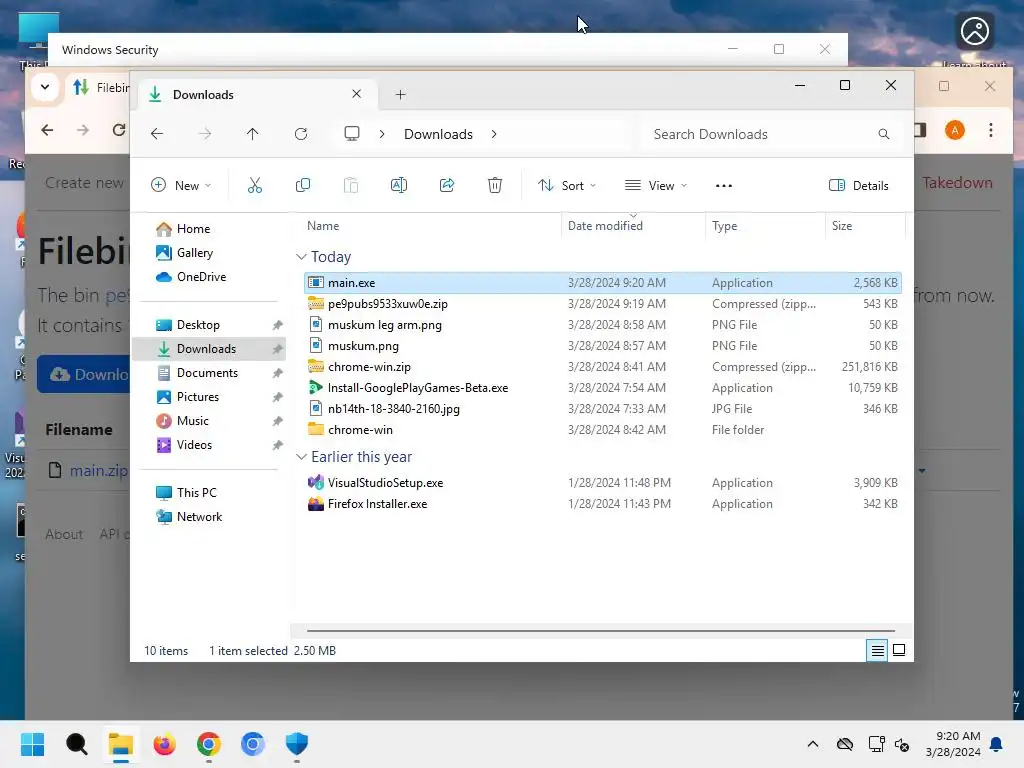Sort by the Name column header

pos(323,226)
